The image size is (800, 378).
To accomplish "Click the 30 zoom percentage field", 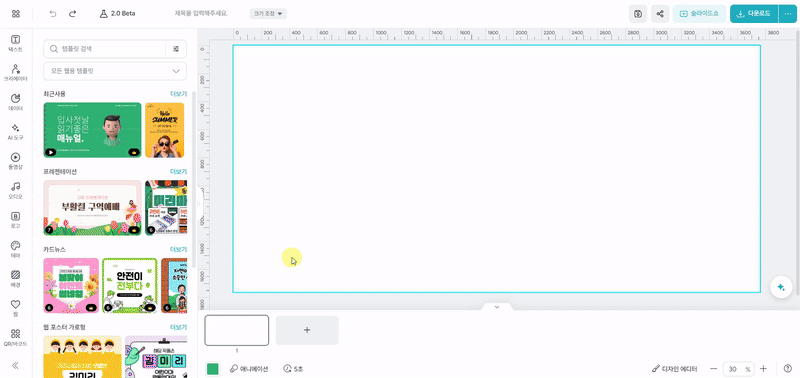I will click(x=739, y=369).
